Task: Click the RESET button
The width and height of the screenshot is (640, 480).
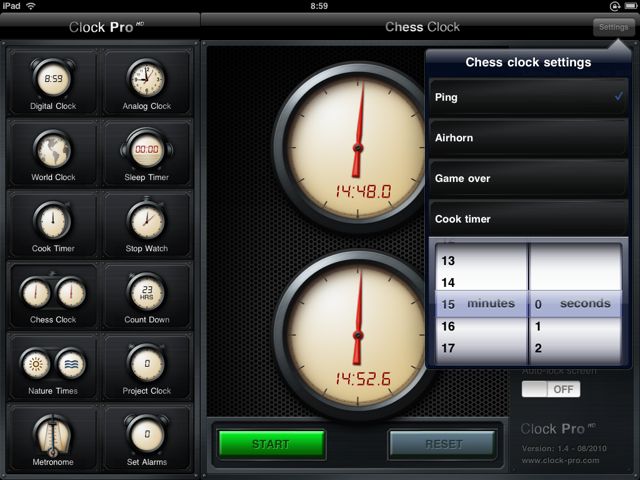Action: tap(443, 444)
